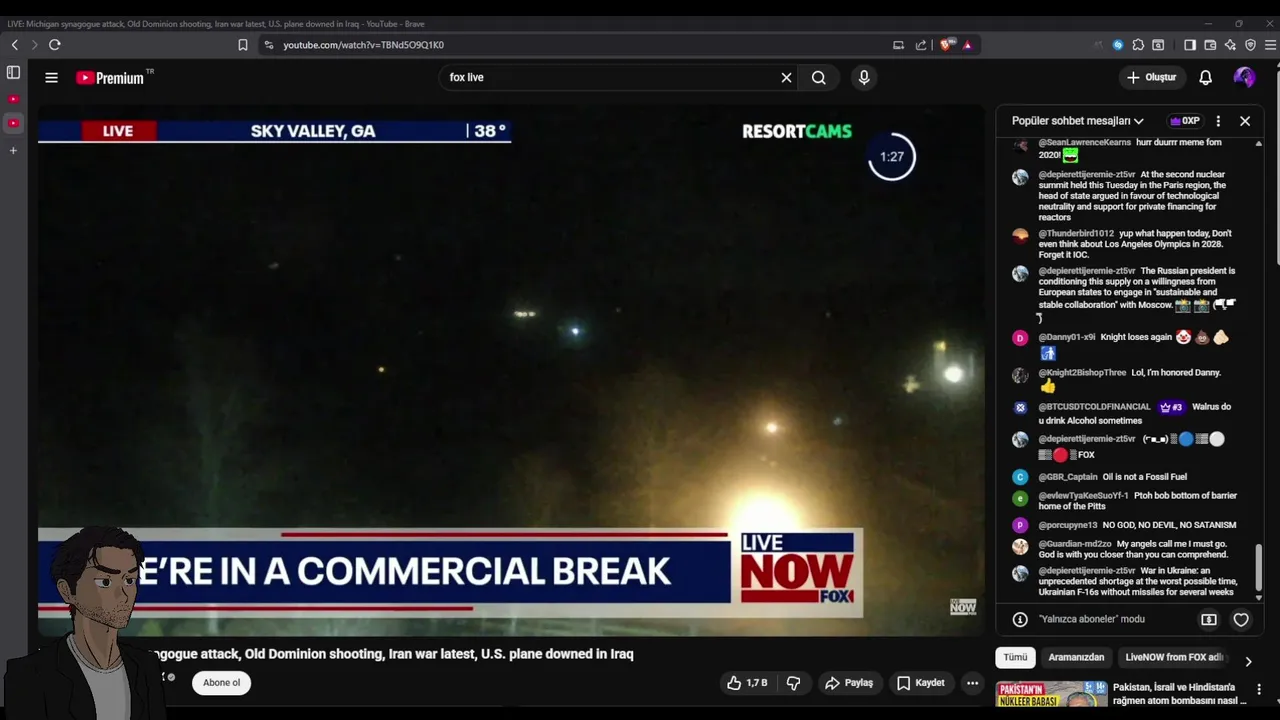Clear the YouTube search text
1280x720 pixels.
coord(786,77)
